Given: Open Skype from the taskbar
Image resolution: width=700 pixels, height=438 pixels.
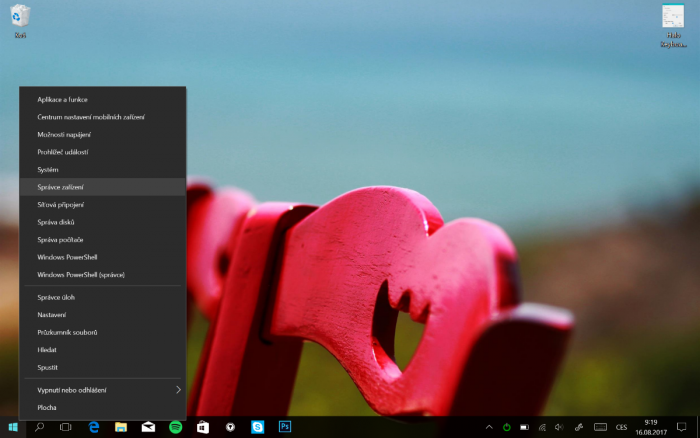Looking at the screenshot, I should 257,427.
